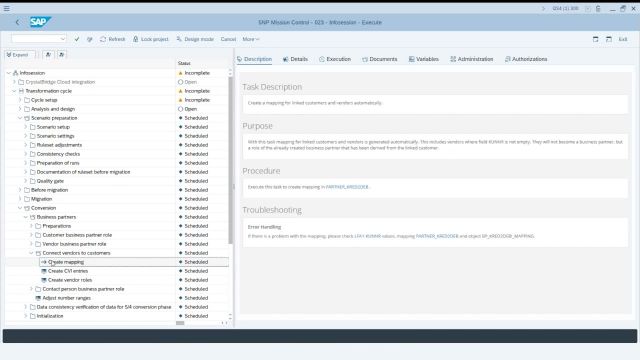The height and width of the screenshot is (360, 640).
Task: Collapse the Business partners node
Action: 26,217
